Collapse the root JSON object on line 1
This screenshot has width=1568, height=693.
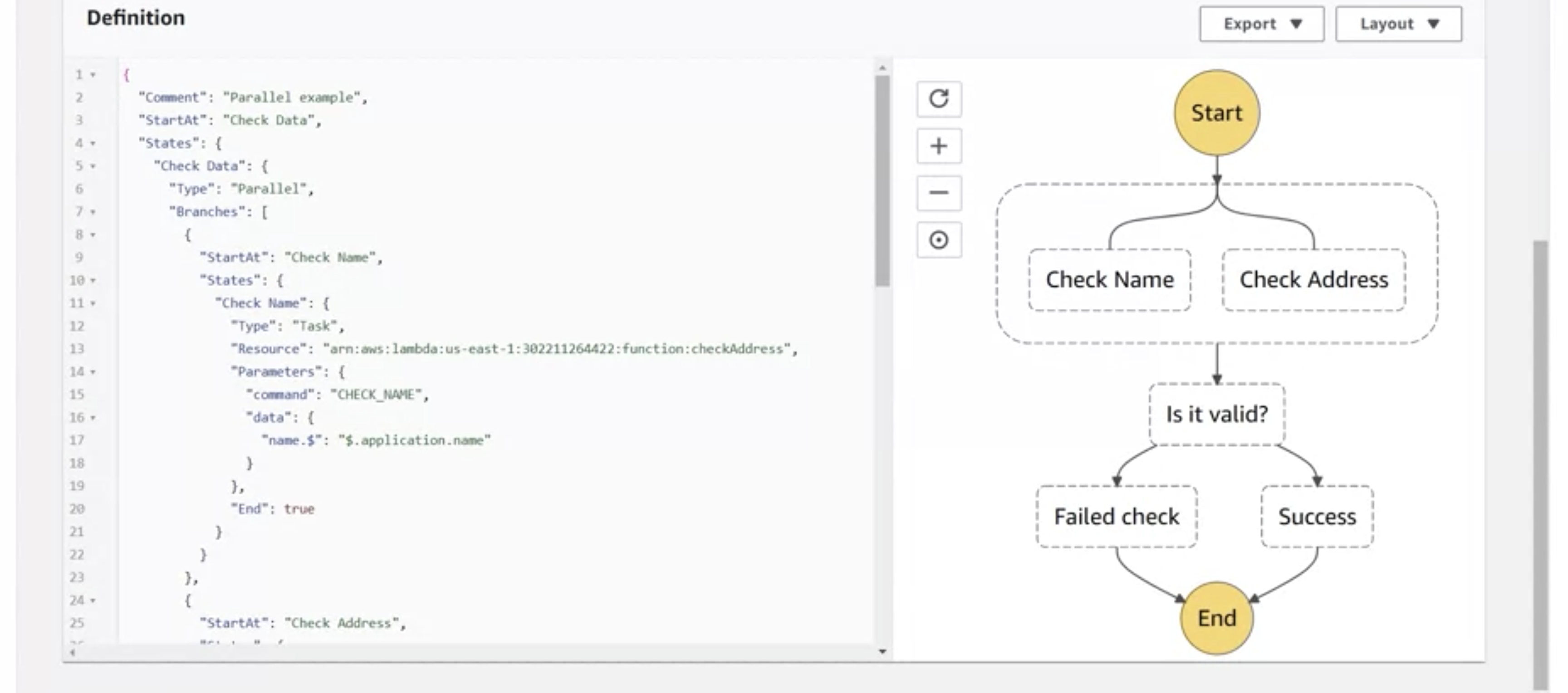pyautogui.click(x=92, y=75)
